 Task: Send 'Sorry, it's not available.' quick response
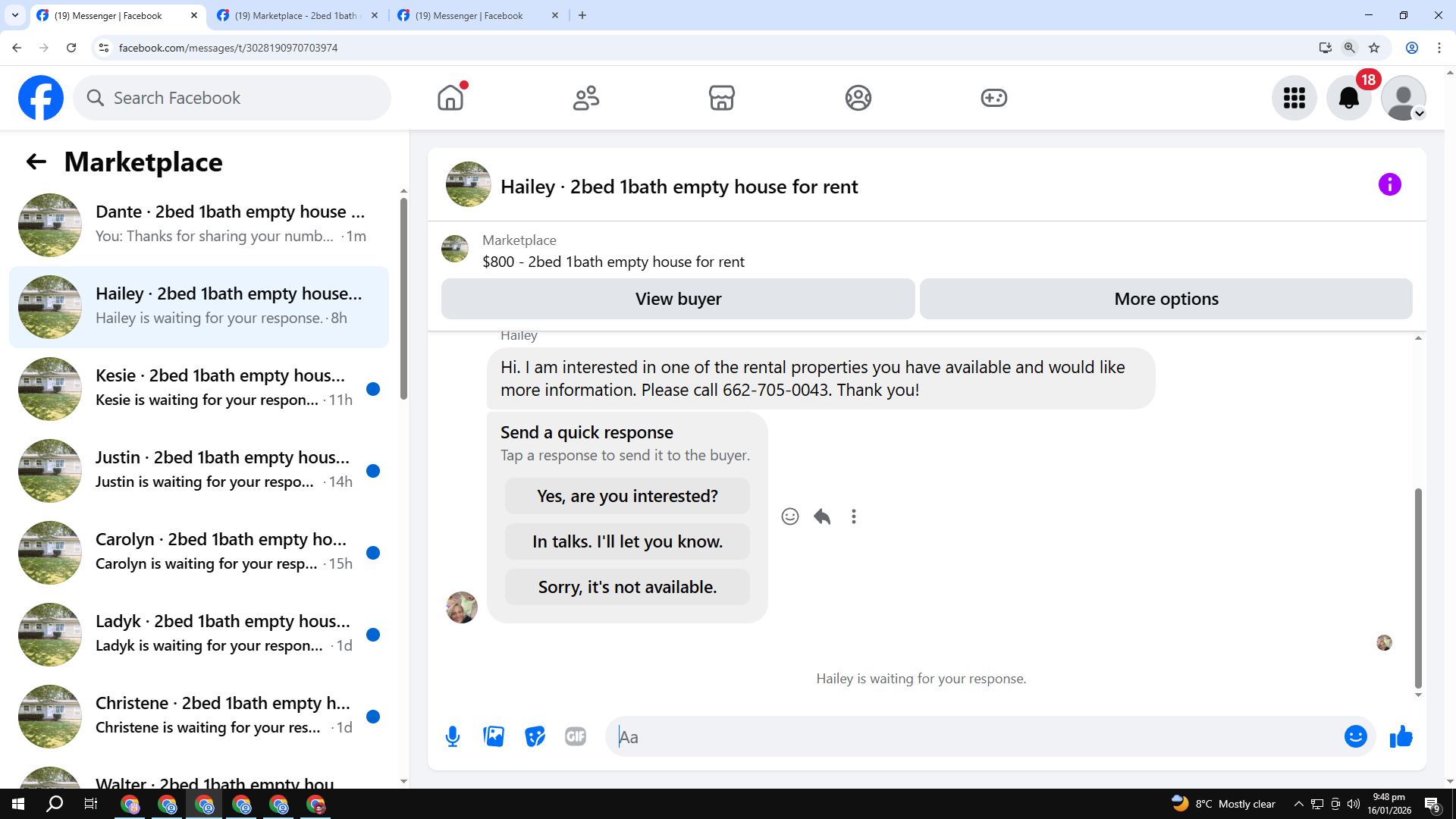[x=627, y=587]
